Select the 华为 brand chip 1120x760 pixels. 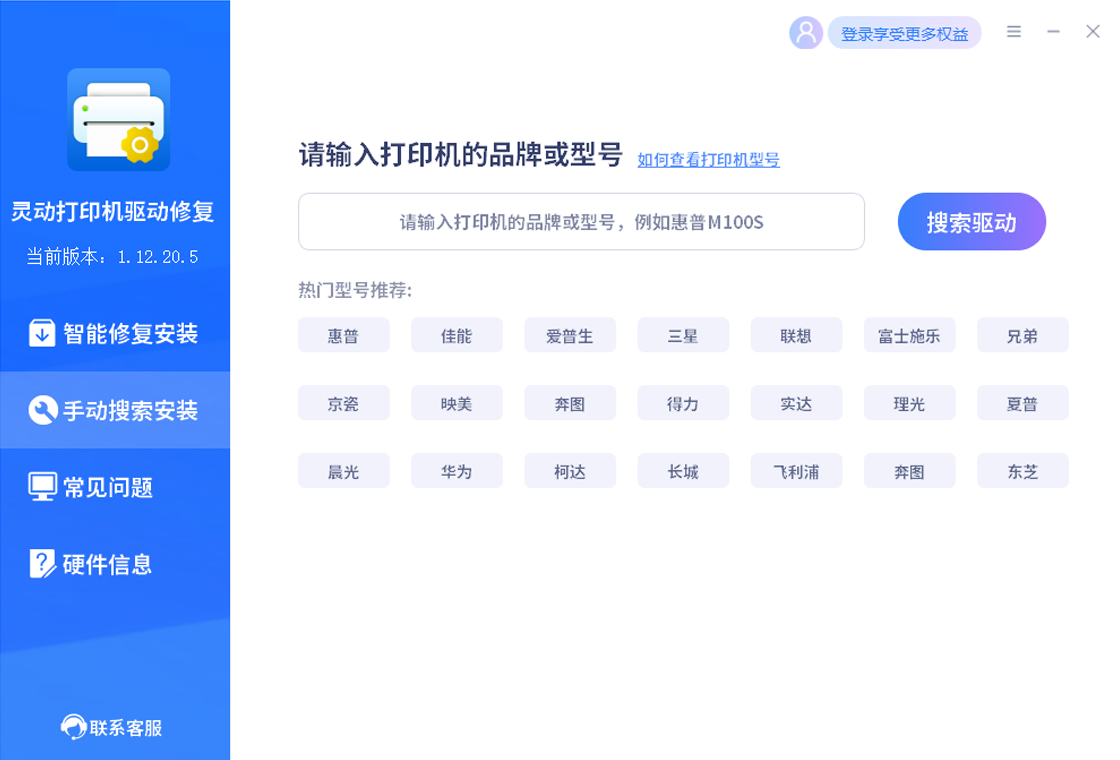pos(456,471)
